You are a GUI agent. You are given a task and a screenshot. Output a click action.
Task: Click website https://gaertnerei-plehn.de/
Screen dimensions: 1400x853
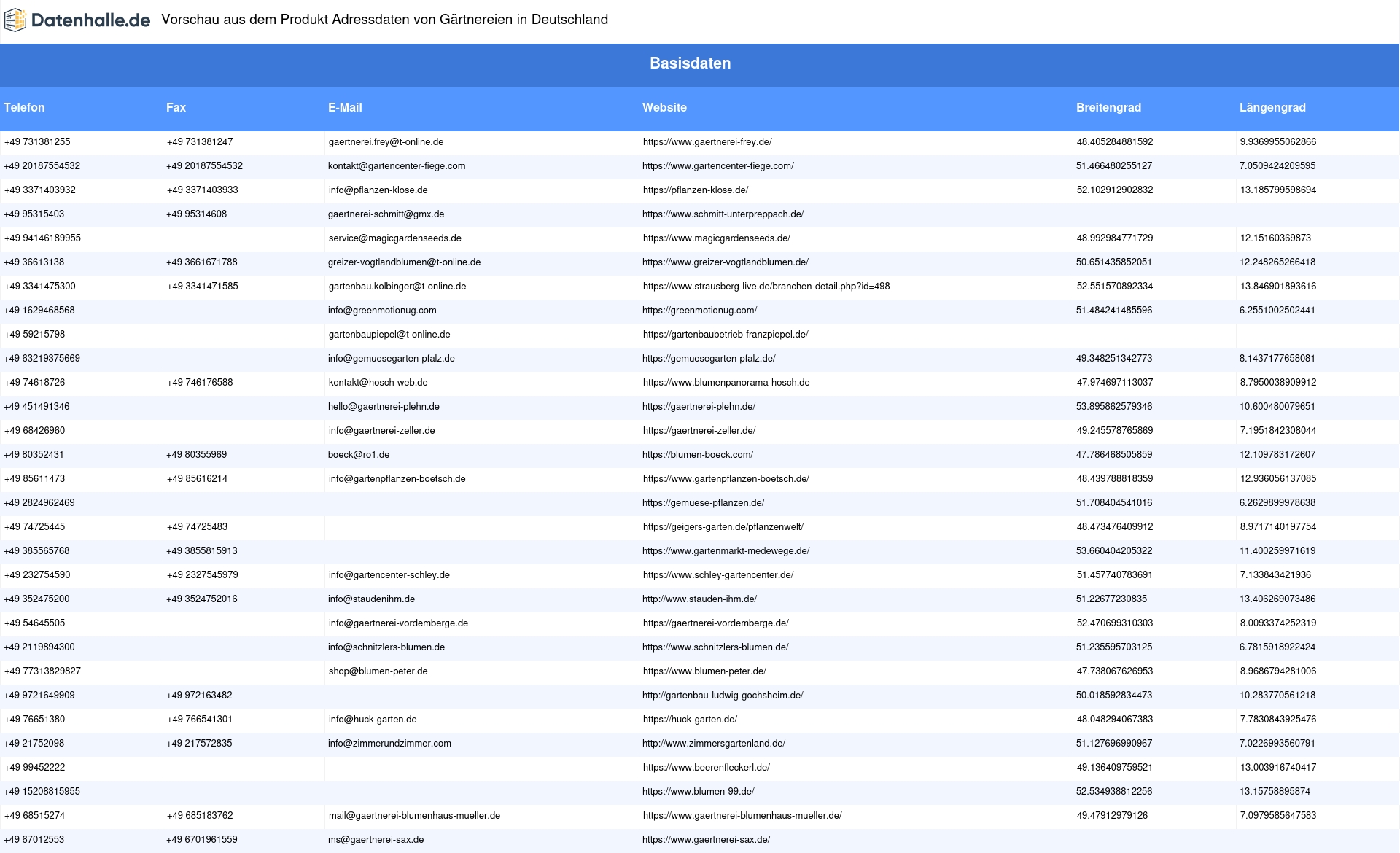[x=699, y=407]
